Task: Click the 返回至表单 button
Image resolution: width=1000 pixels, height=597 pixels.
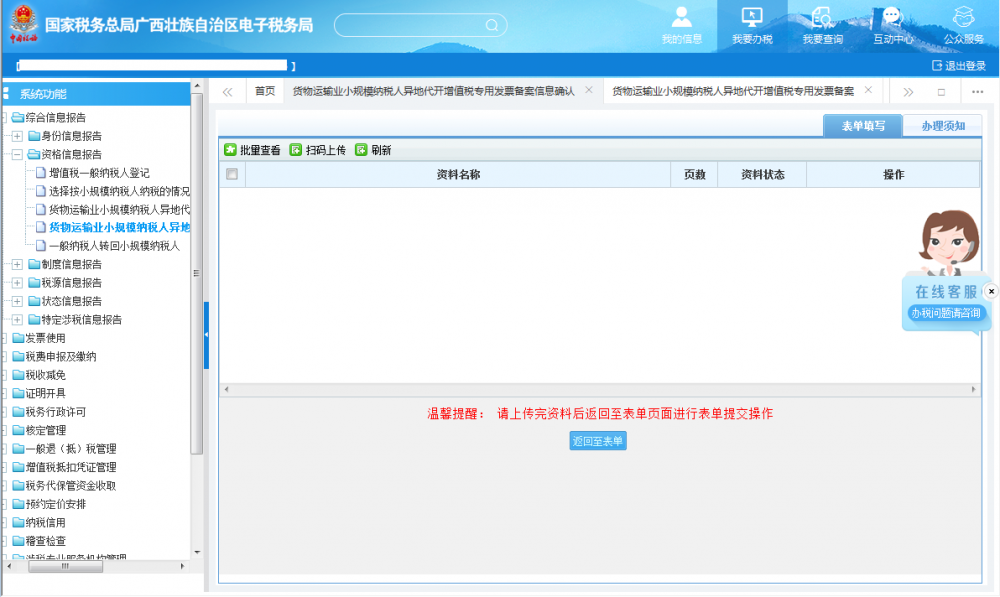Action: tap(598, 441)
